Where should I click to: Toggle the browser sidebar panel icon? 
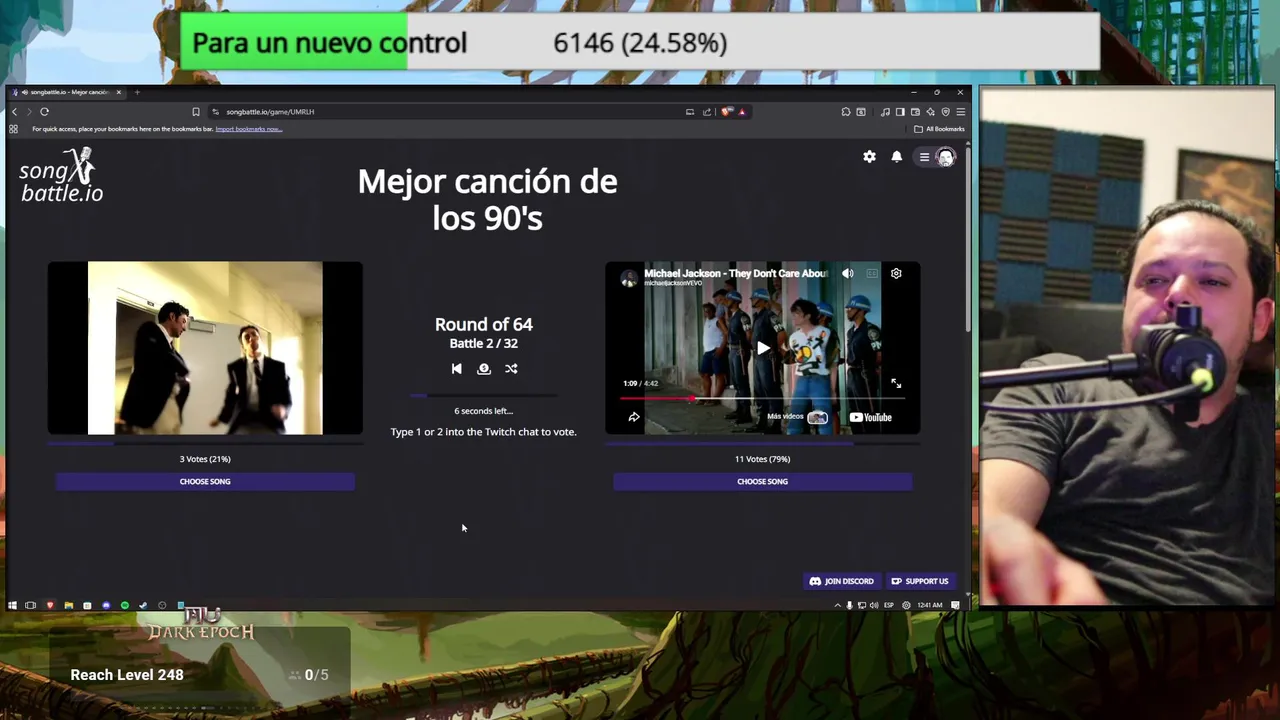(x=900, y=112)
